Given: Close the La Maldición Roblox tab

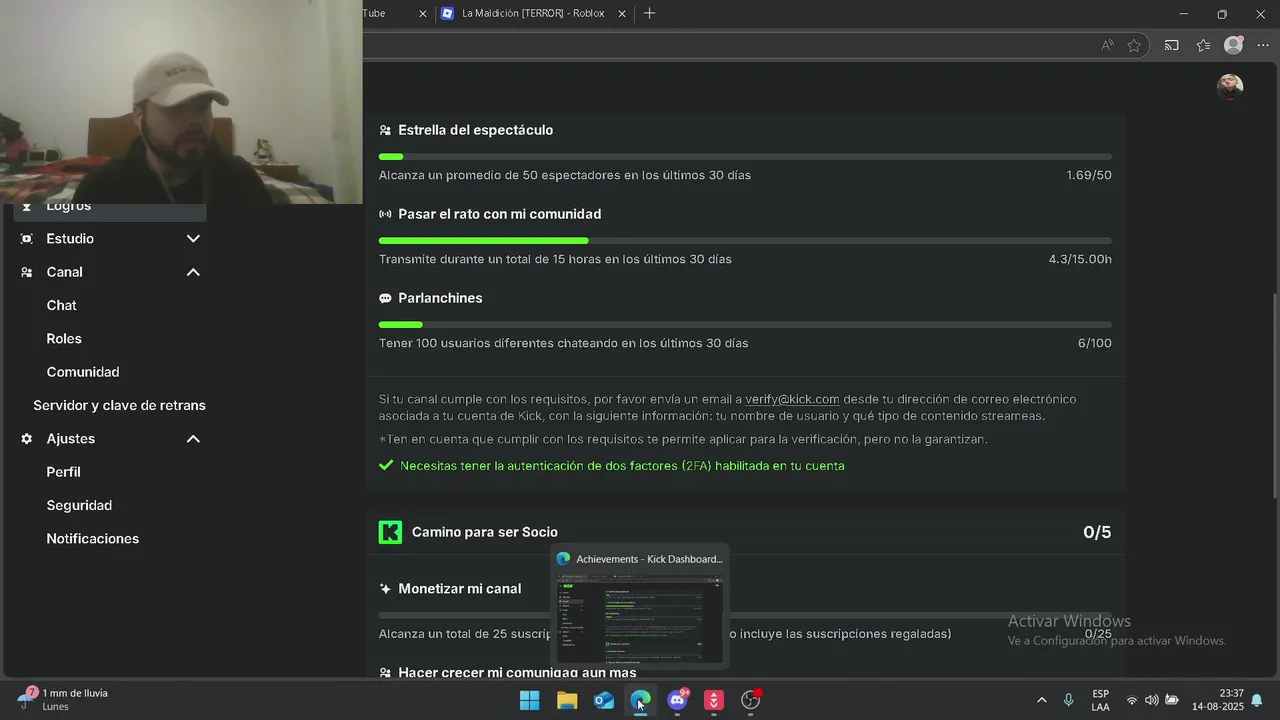Looking at the screenshot, I should click(622, 14).
